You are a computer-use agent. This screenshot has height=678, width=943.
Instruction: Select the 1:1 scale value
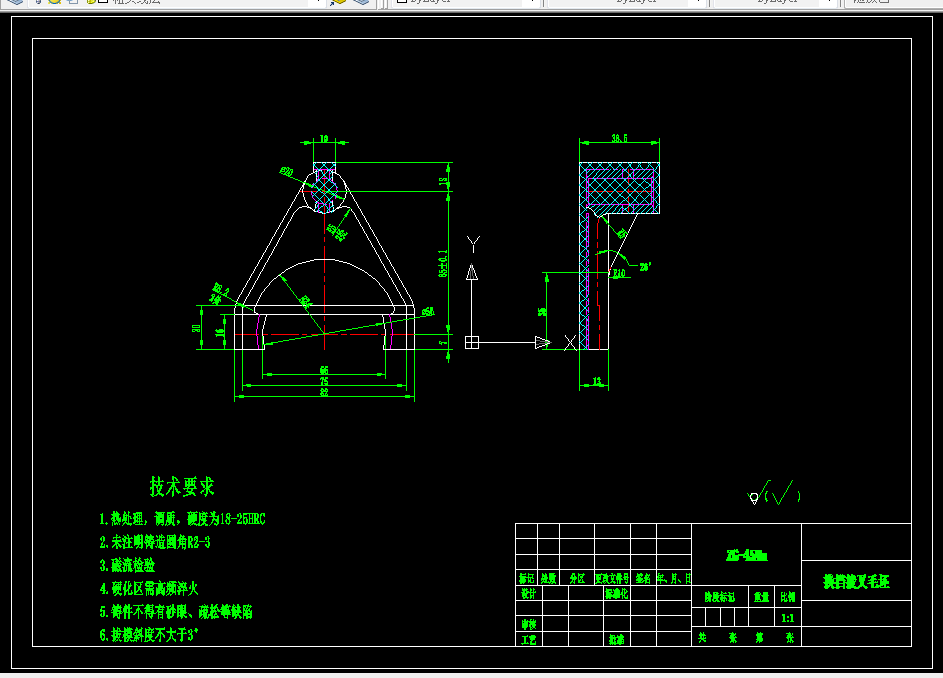pos(787,618)
